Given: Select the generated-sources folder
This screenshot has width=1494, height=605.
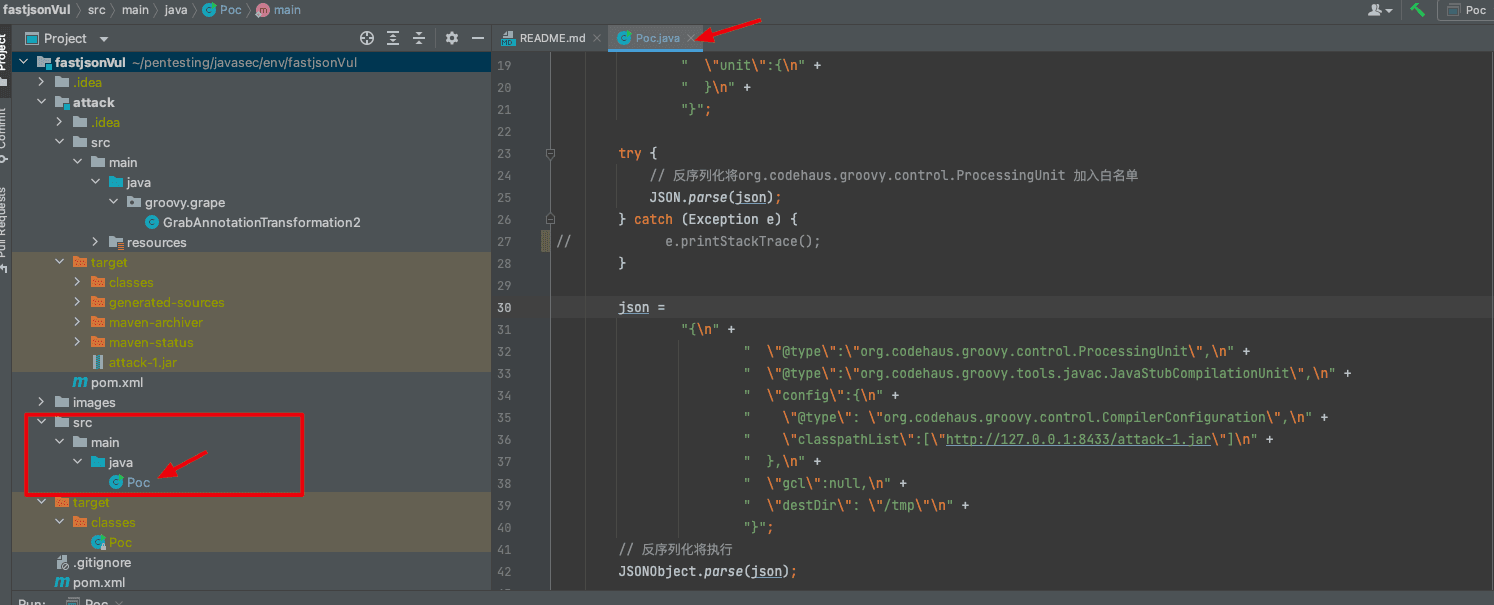Looking at the screenshot, I should 166,302.
